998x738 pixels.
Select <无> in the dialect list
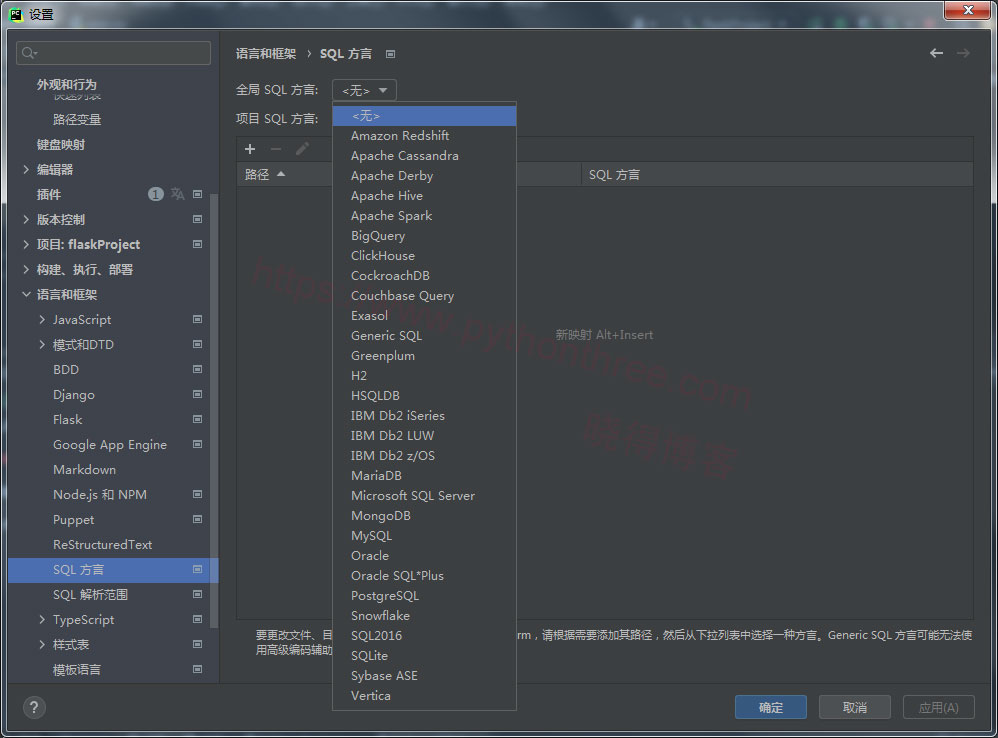pos(425,116)
